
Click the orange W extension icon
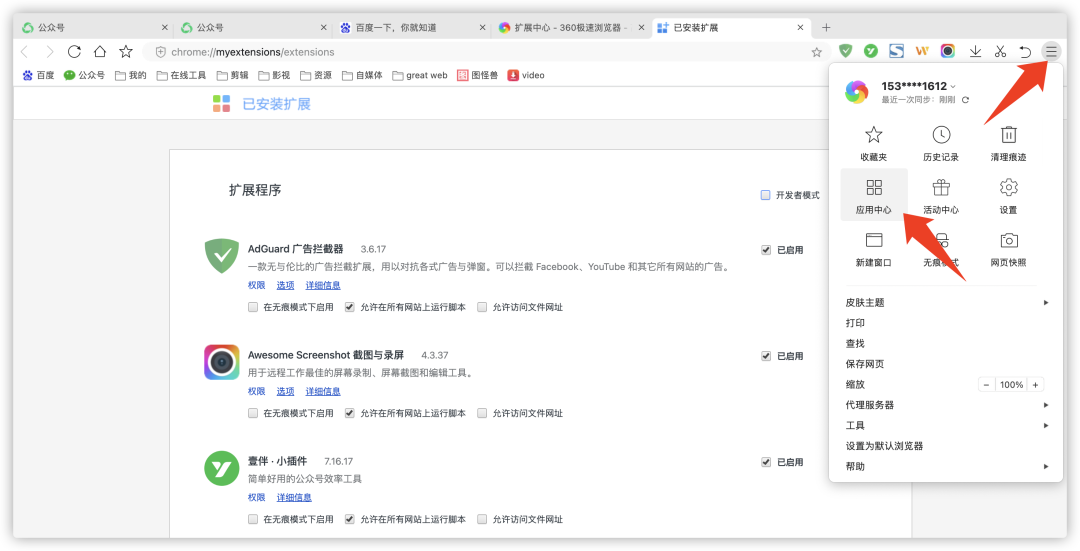[922, 50]
